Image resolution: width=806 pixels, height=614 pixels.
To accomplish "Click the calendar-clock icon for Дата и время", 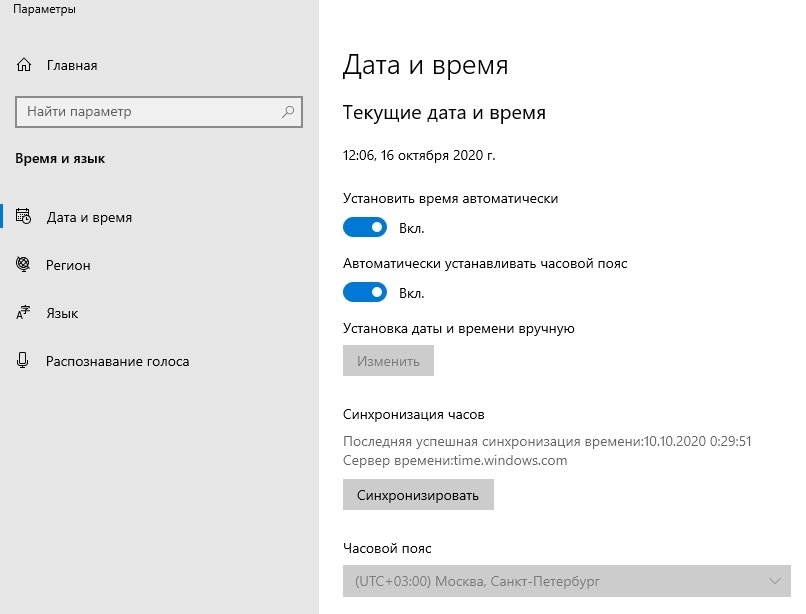I will pyautogui.click(x=24, y=217).
